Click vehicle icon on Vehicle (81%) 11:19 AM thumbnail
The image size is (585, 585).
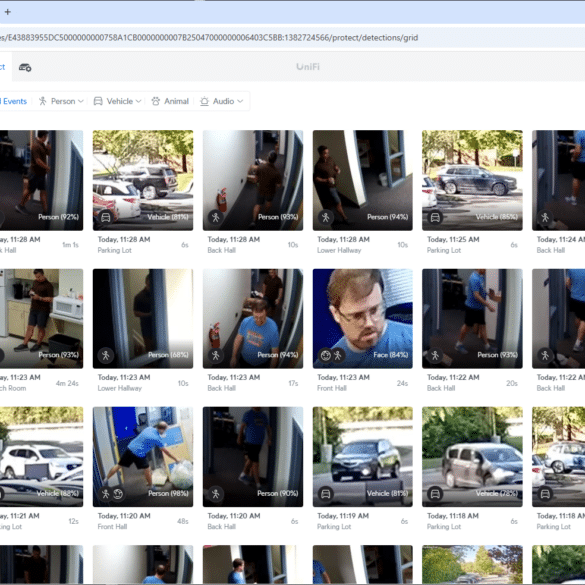click(325, 494)
